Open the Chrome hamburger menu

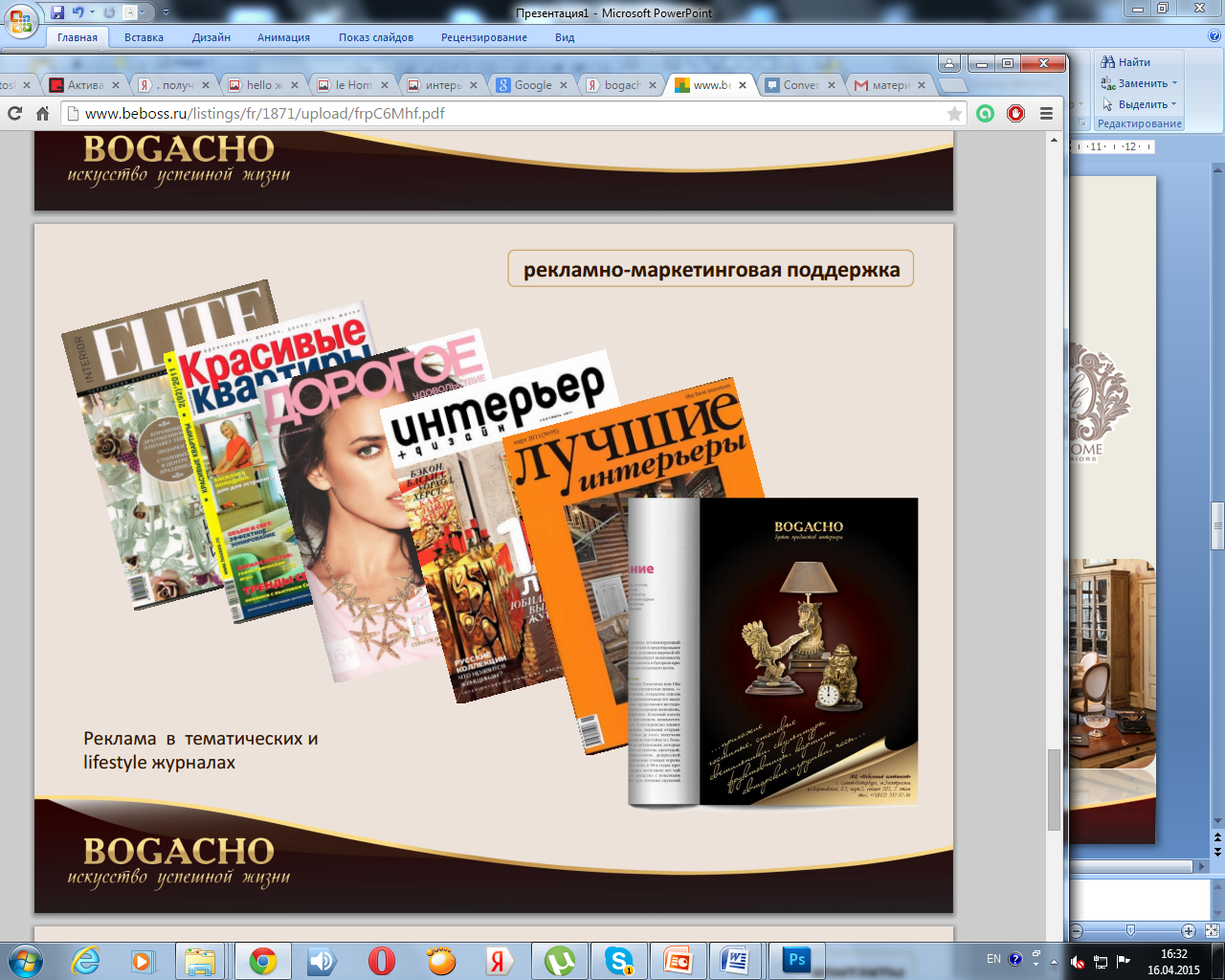tap(1046, 113)
